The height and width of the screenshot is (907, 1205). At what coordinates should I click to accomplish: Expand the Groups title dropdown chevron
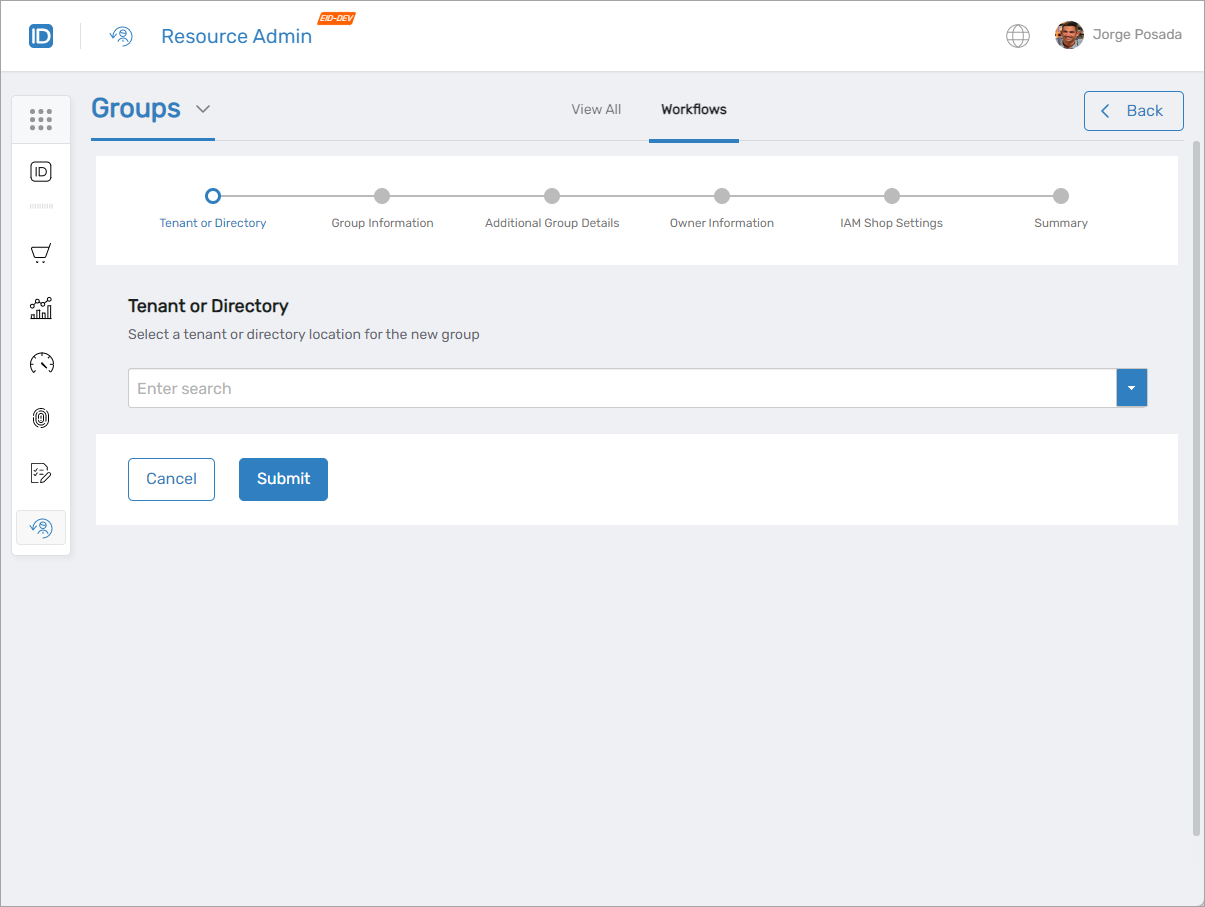(203, 109)
